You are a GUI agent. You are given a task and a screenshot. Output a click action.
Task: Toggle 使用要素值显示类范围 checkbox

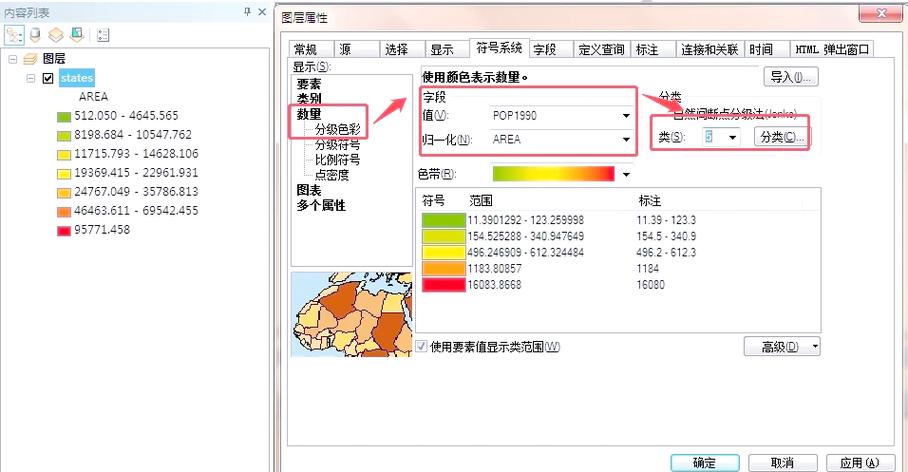[x=422, y=346]
